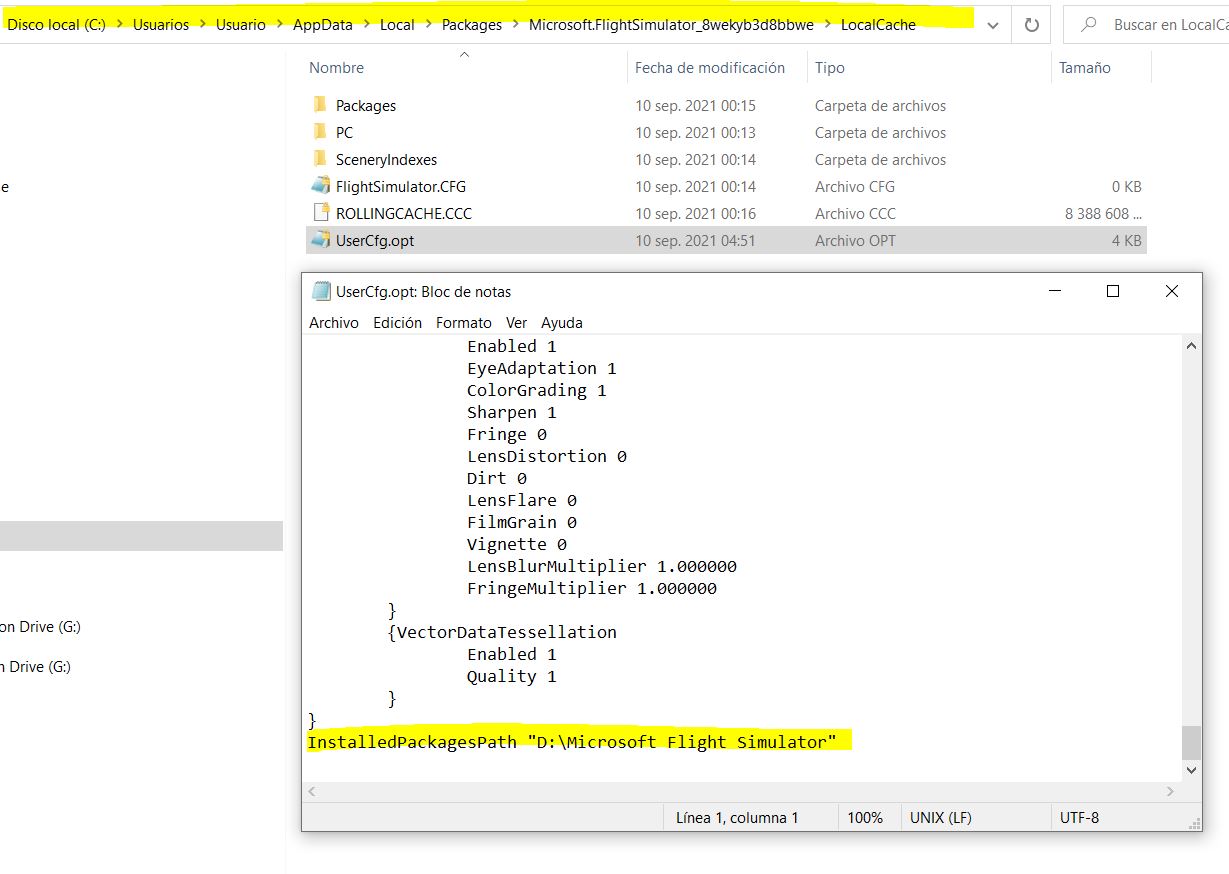Click the Vignette 0 line
The height and width of the screenshot is (874, 1229).
(517, 544)
